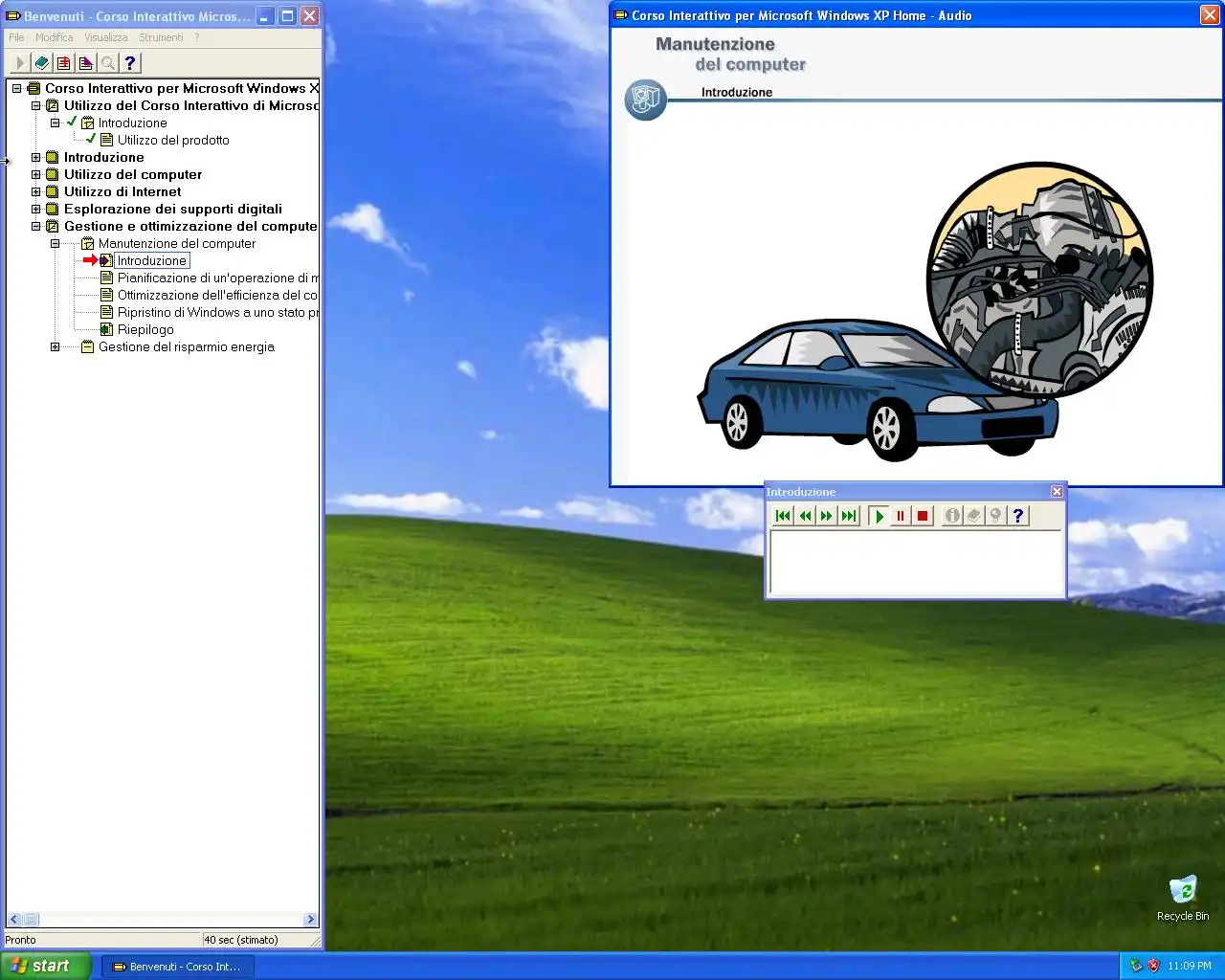
Task: Expand the Utilizzo di Internet chapter
Action: pyautogui.click(x=36, y=191)
